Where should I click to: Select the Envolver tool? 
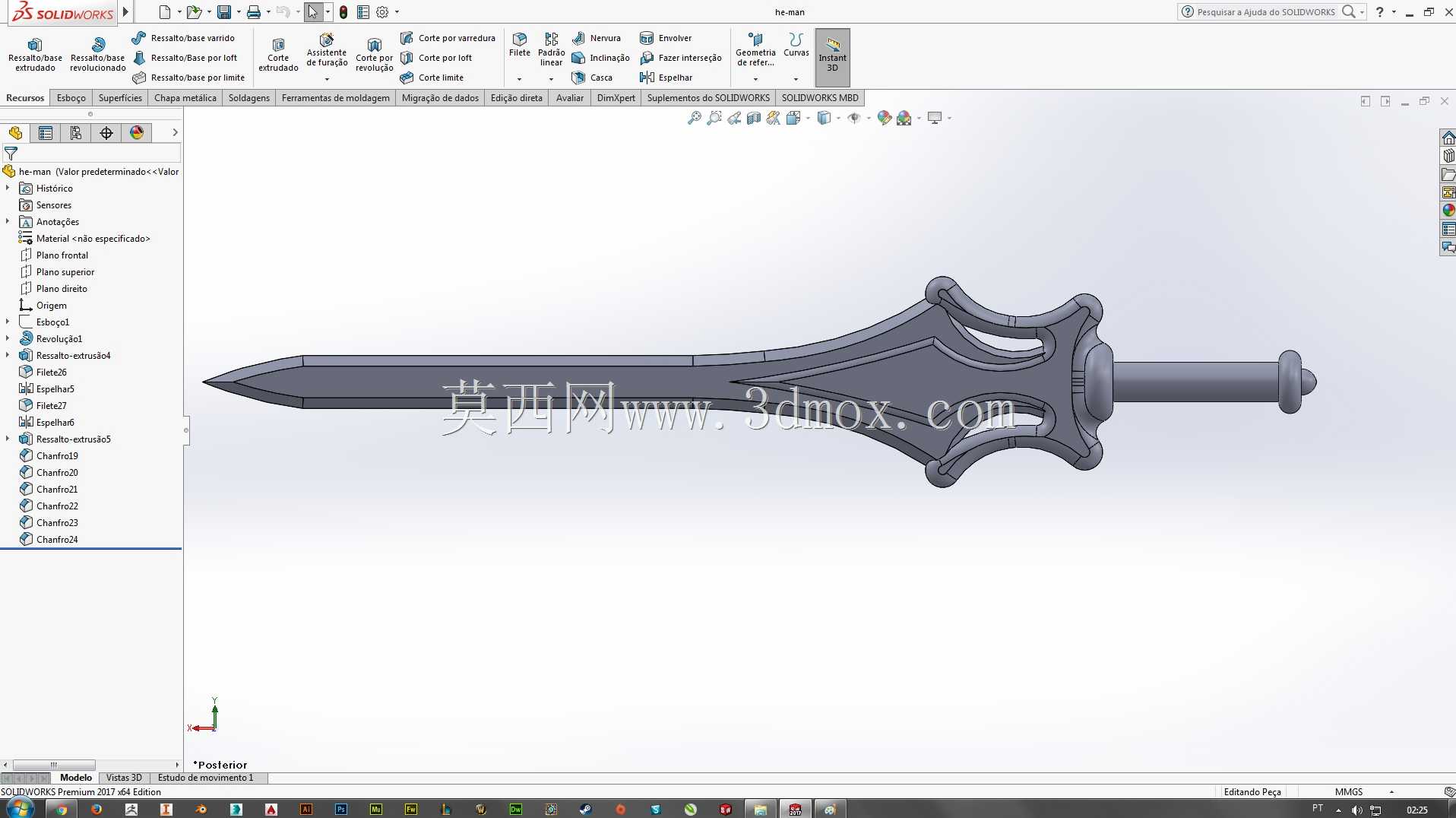[666, 38]
